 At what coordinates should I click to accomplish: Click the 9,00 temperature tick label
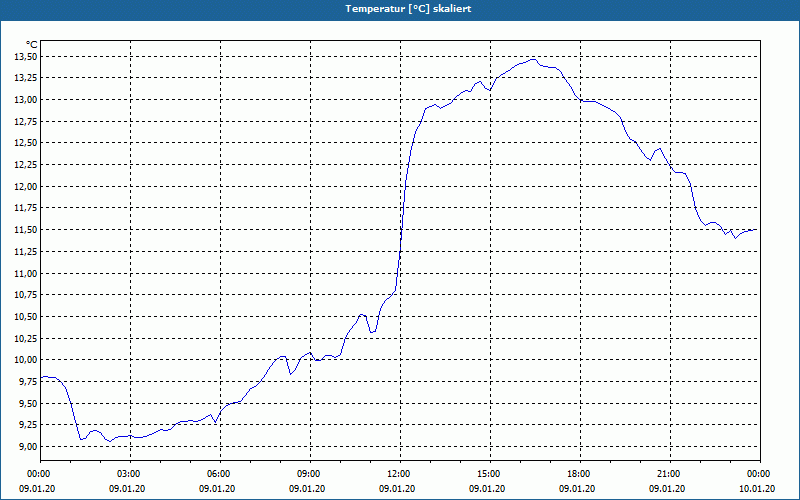tap(28, 447)
